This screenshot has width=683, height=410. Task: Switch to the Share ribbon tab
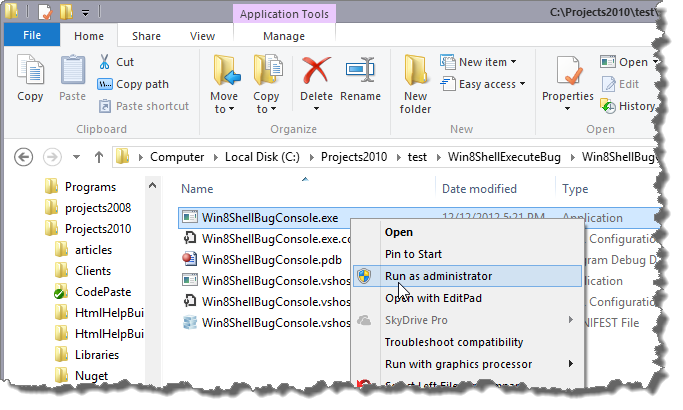point(146,36)
